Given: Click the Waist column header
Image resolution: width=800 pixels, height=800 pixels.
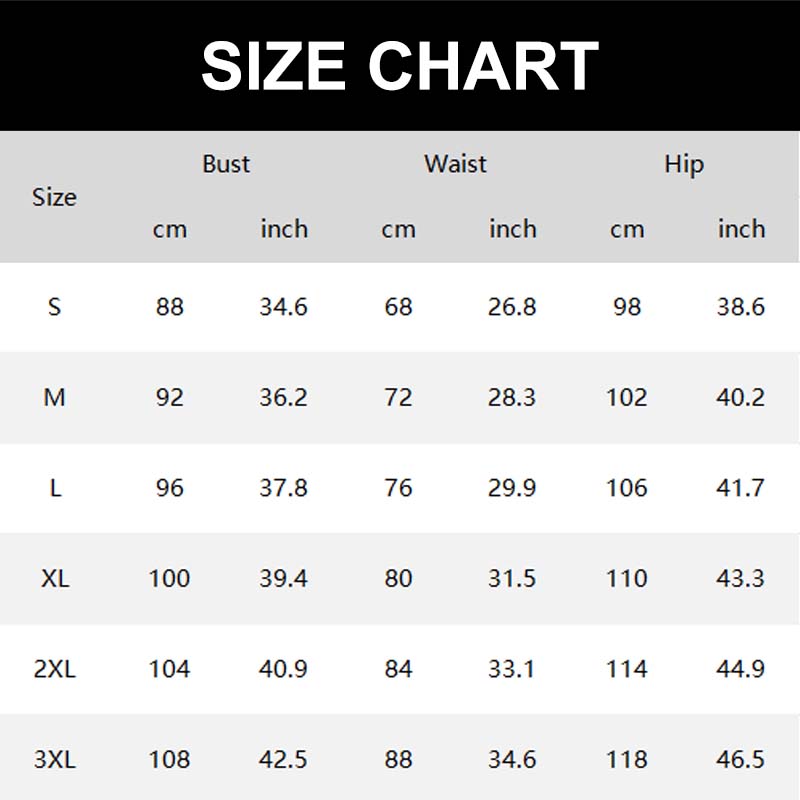Looking at the screenshot, I should coord(455,164).
